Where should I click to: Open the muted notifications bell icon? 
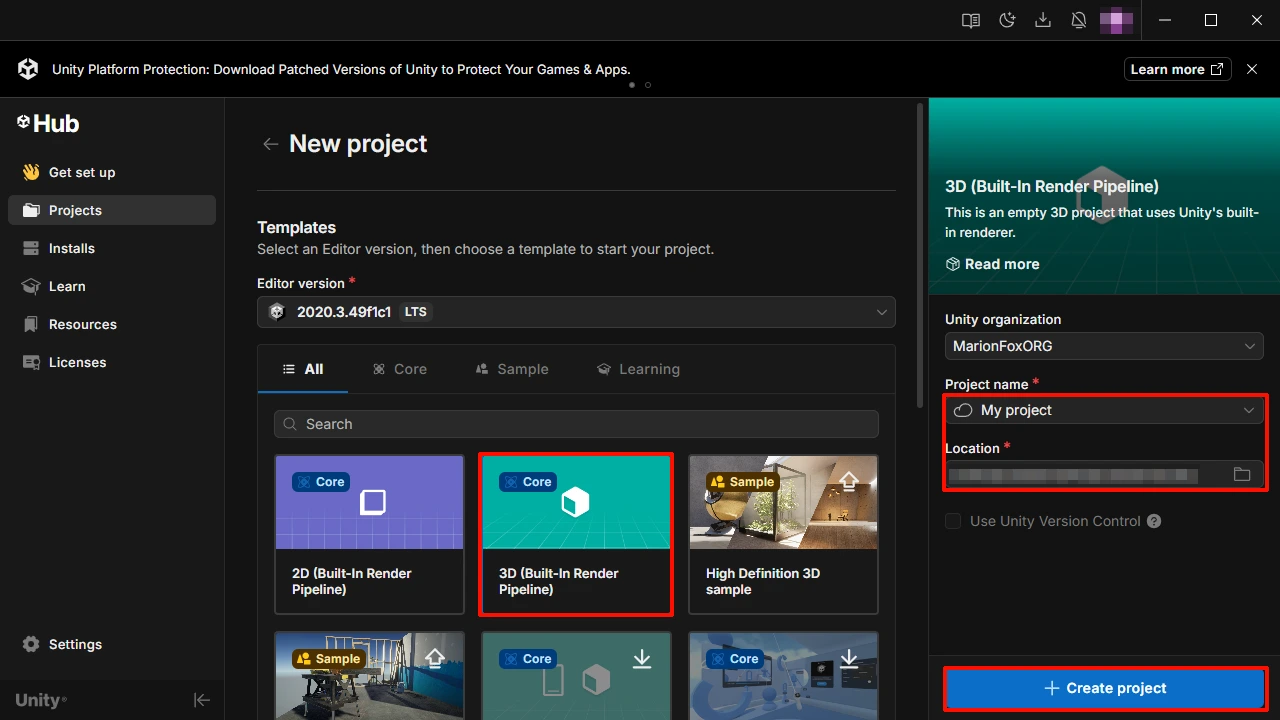(1079, 20)
